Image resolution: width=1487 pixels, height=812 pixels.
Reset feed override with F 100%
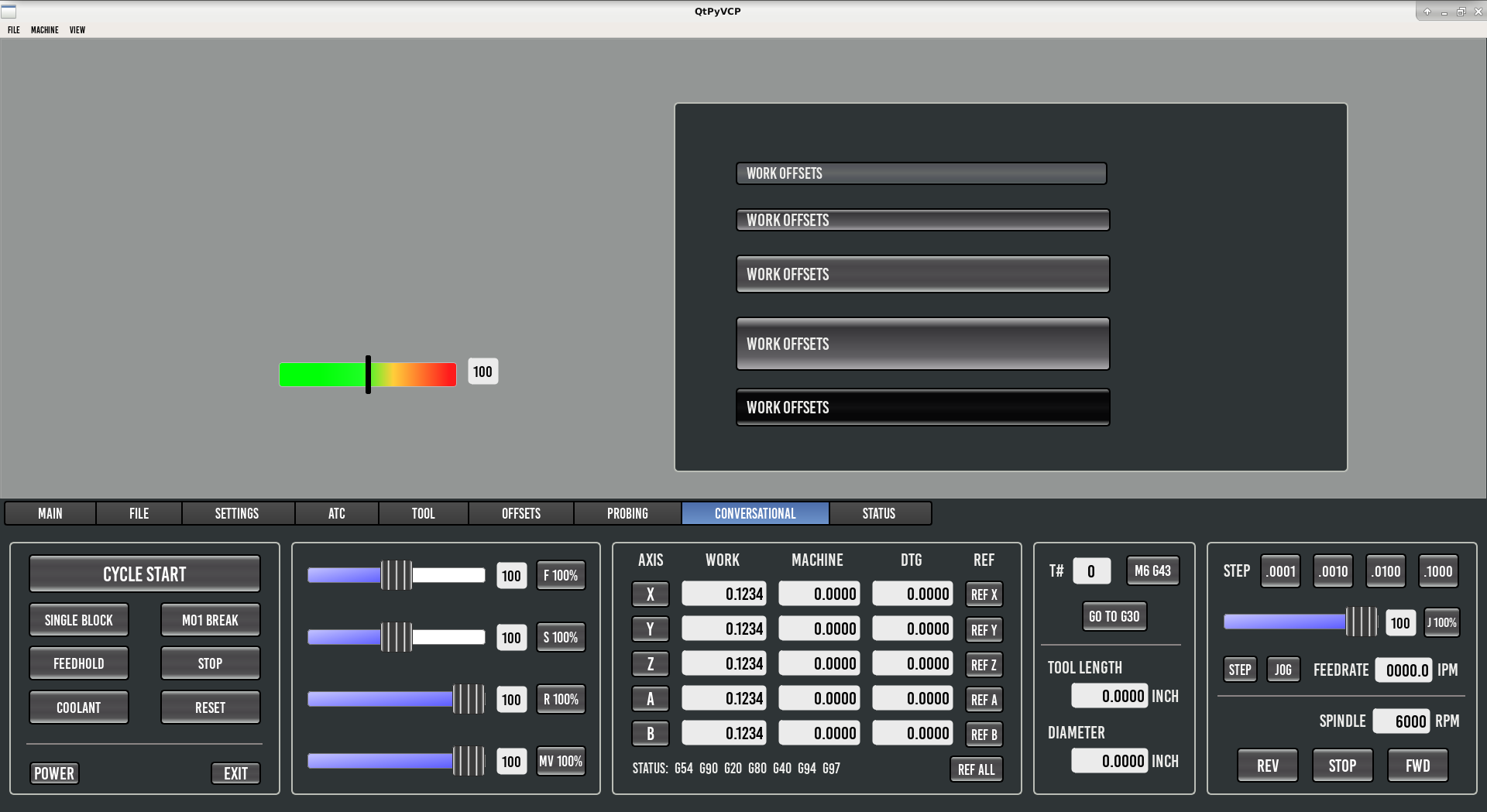[561, 575]
